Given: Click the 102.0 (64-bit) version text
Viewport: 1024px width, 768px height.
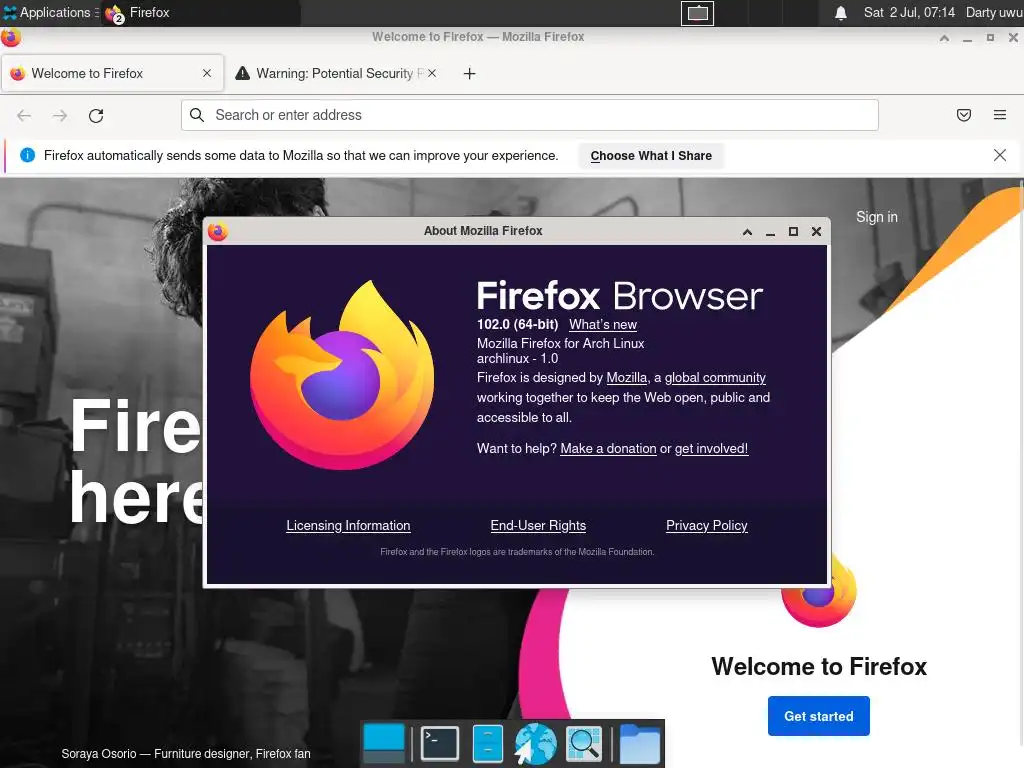Looking at the screenshot, I should 517,325.
